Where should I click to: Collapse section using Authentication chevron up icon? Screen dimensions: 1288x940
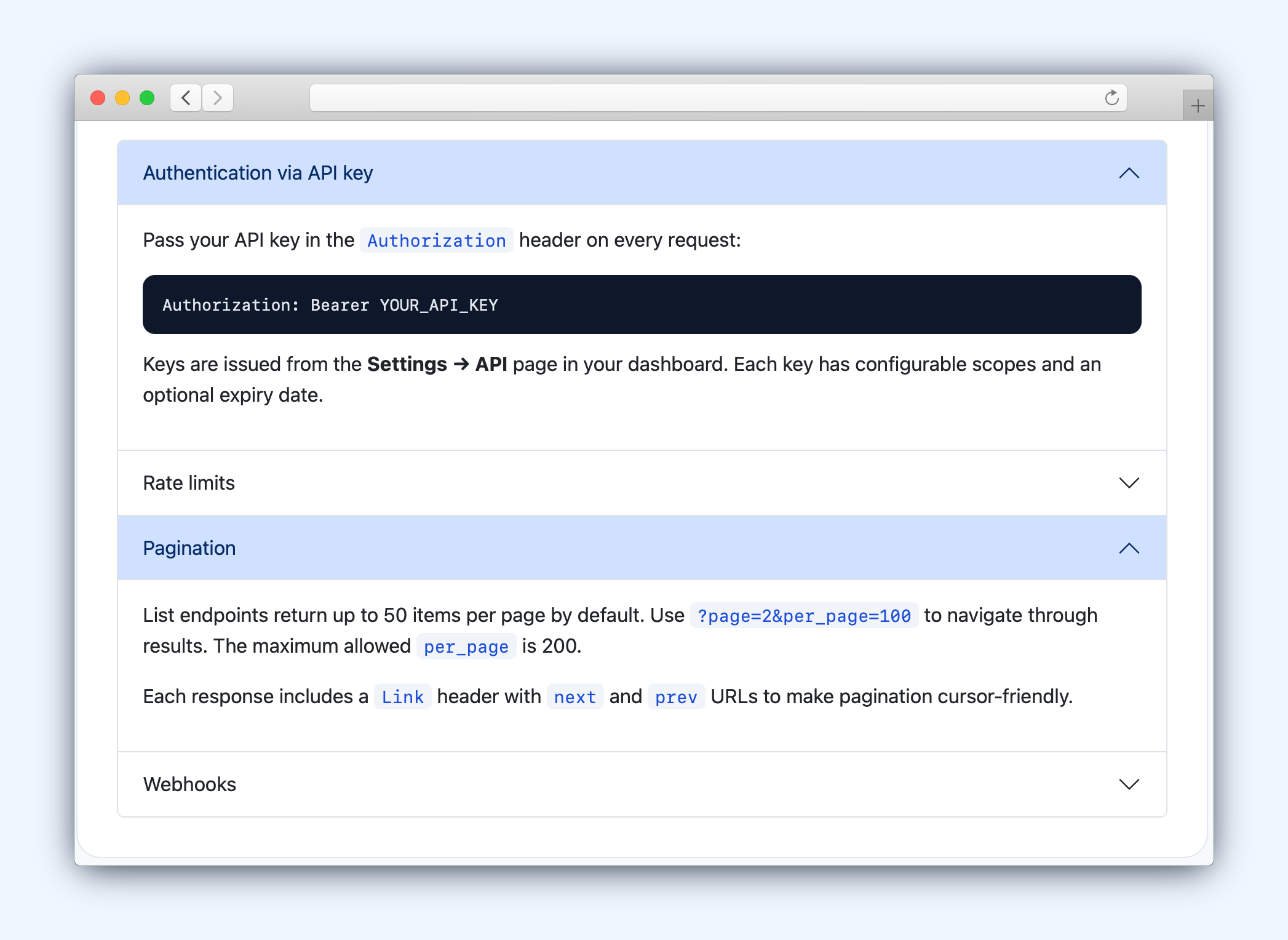coord(1129,173)
